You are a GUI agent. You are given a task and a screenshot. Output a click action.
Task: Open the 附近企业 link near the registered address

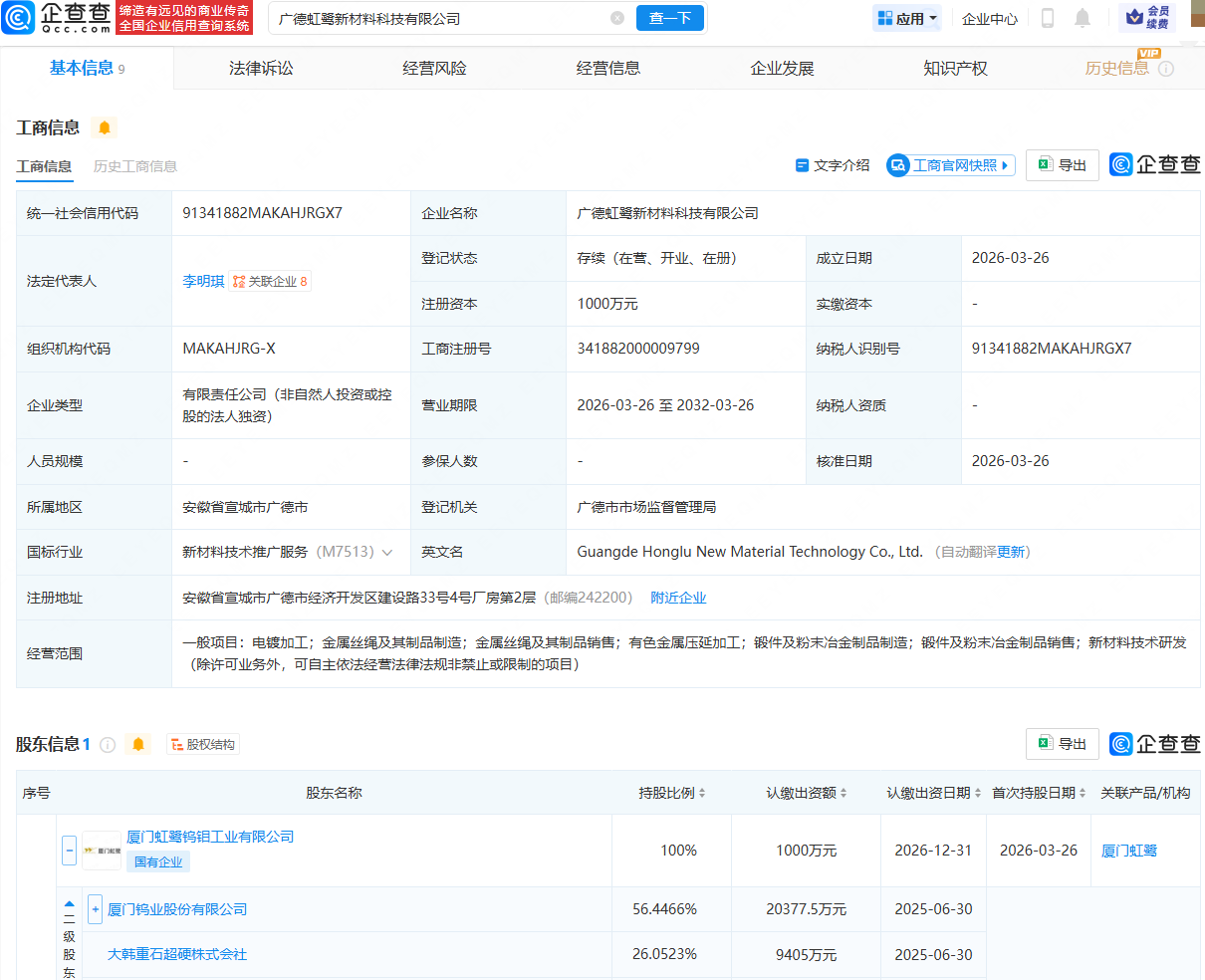[678, 597]
